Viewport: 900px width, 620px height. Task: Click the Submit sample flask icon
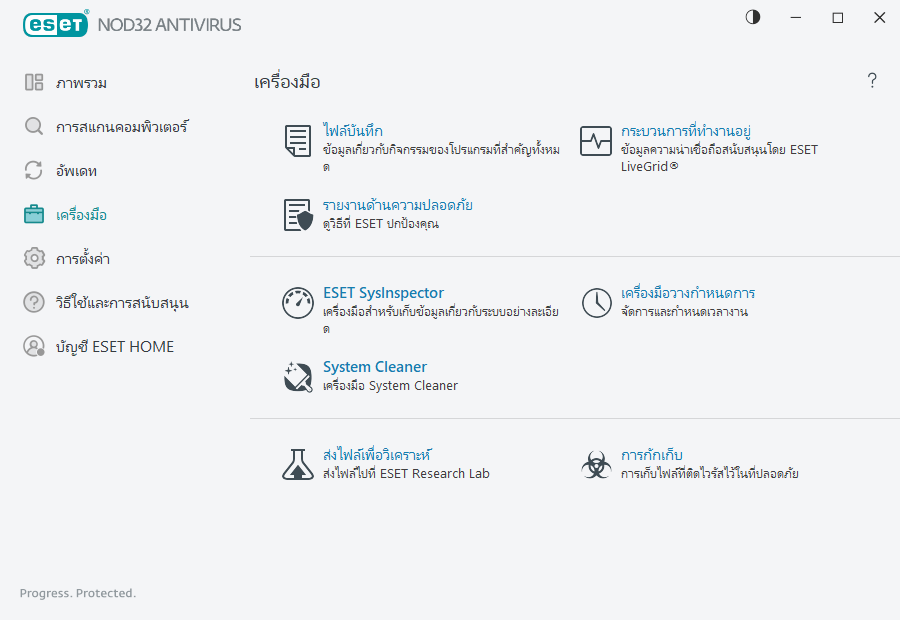tap(297, 463)
